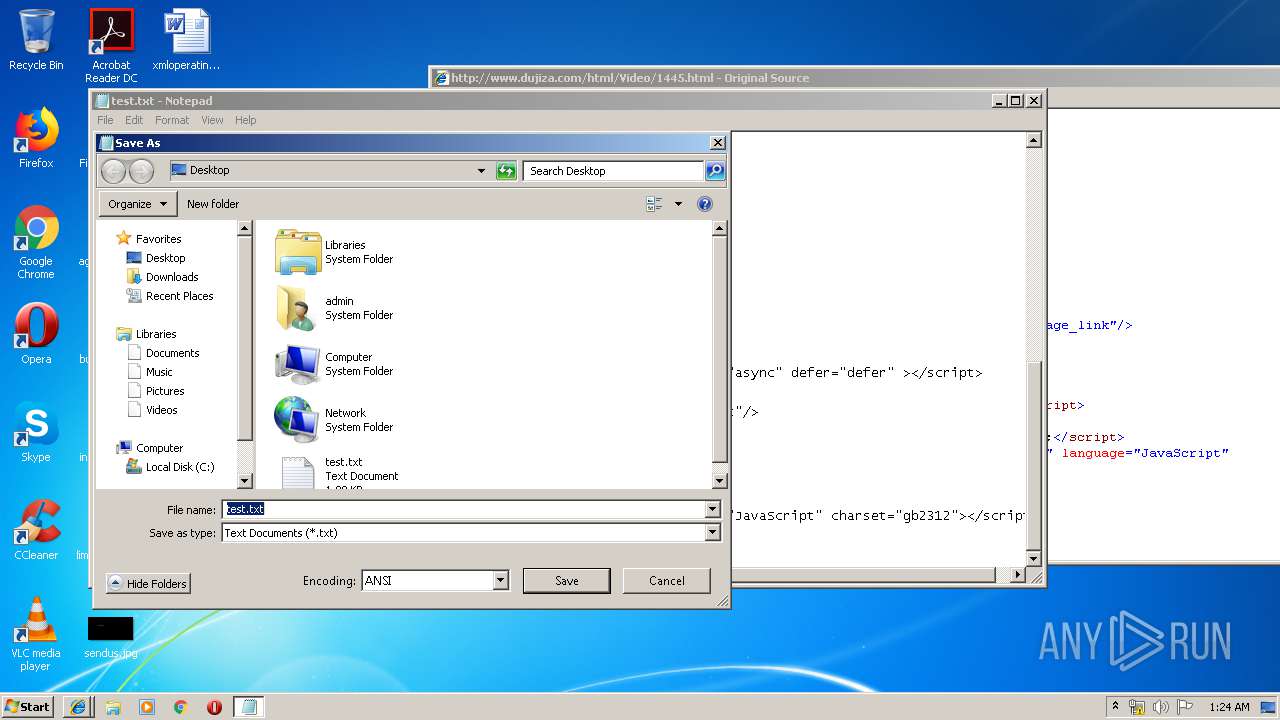Click the Cancel button
Image resolution: width=1280 pixels, height=720 pixels.
point(667,581)
